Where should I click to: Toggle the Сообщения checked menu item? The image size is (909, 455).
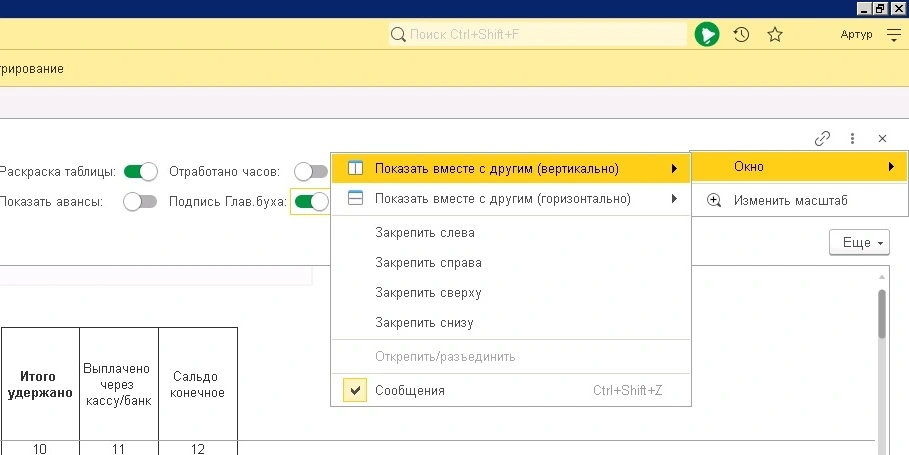pos(410,391)
